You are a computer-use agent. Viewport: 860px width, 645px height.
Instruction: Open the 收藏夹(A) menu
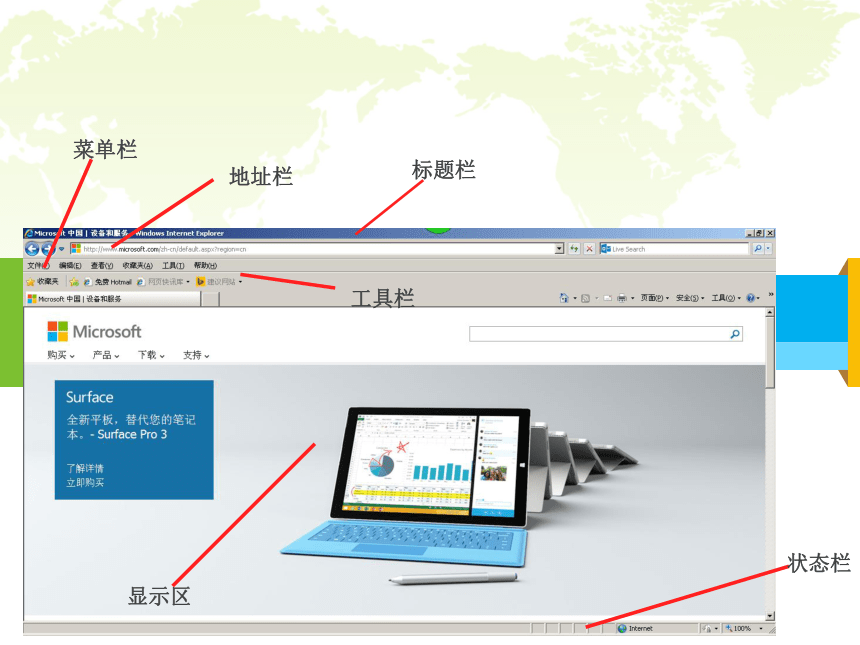137,265
